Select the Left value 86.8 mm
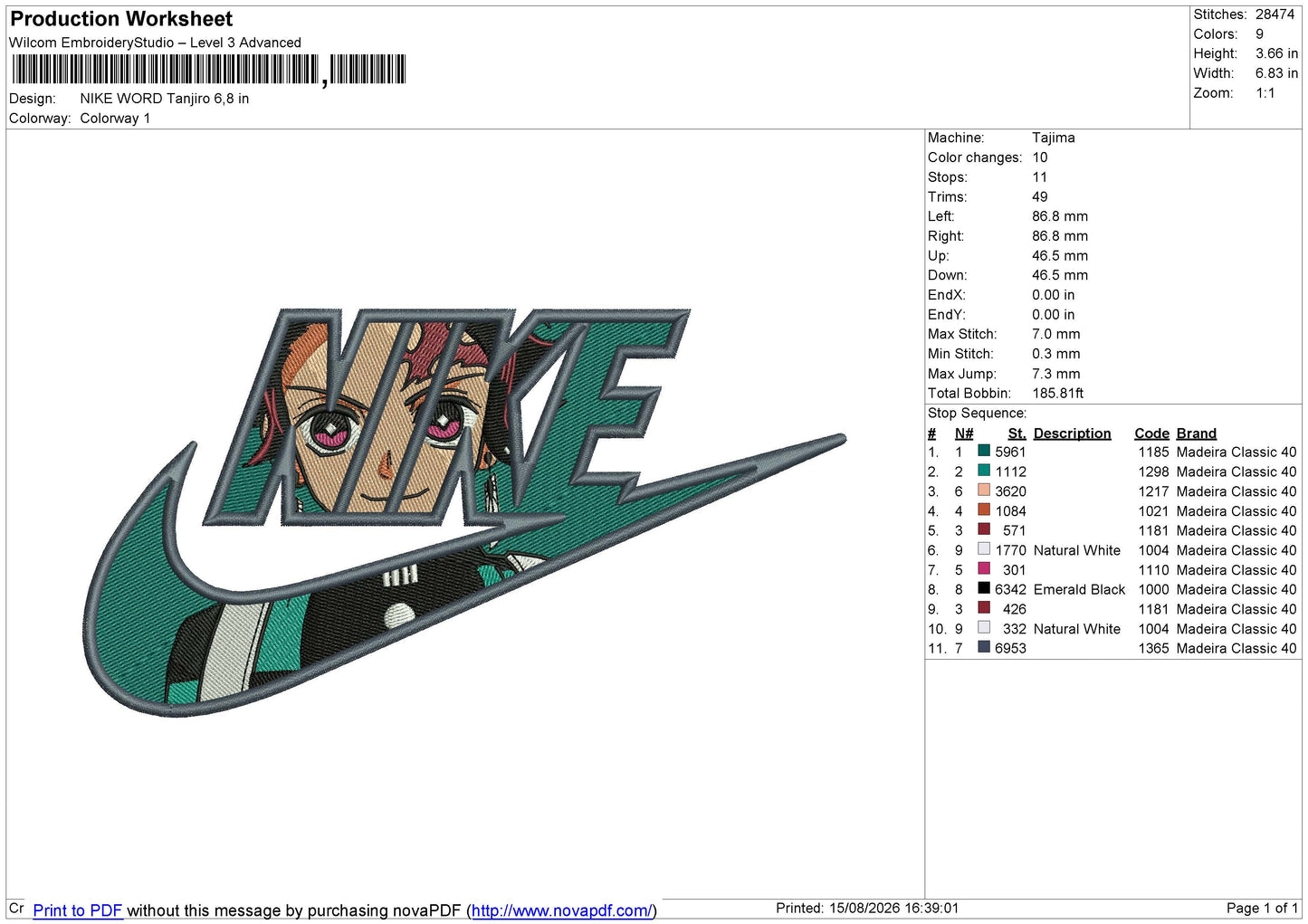This screenshot has height=924, width=1308. [1060, 216]
